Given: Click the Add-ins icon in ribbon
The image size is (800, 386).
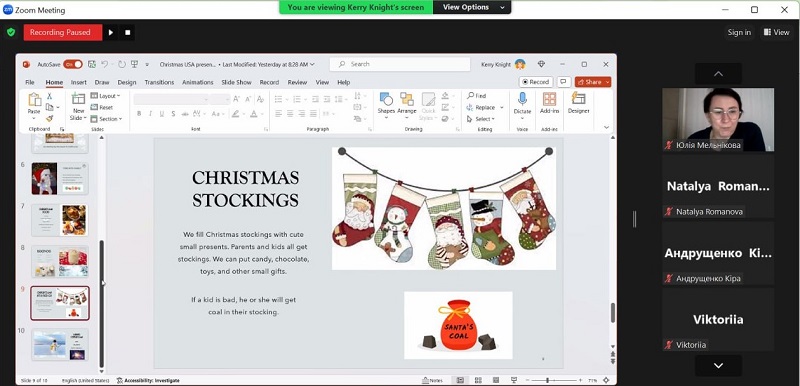Looking at the screenshot, I should click(x=549, y=99).
